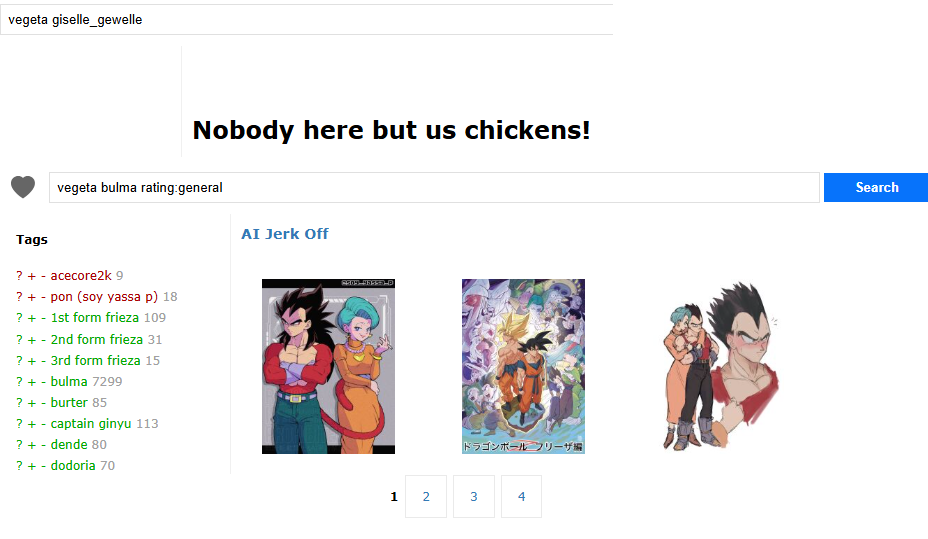This screenshot has width=928, height=539.
Task: Go to results page 2
Action: [426, 496]
